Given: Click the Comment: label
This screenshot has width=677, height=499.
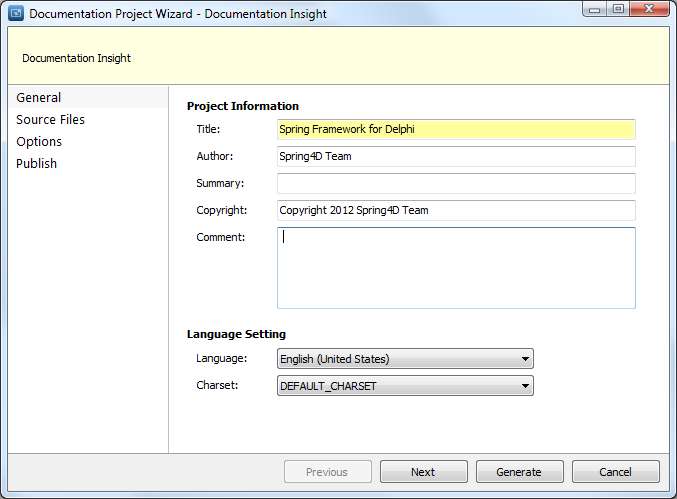Looking at the screenshot, I should coord(221,237).
